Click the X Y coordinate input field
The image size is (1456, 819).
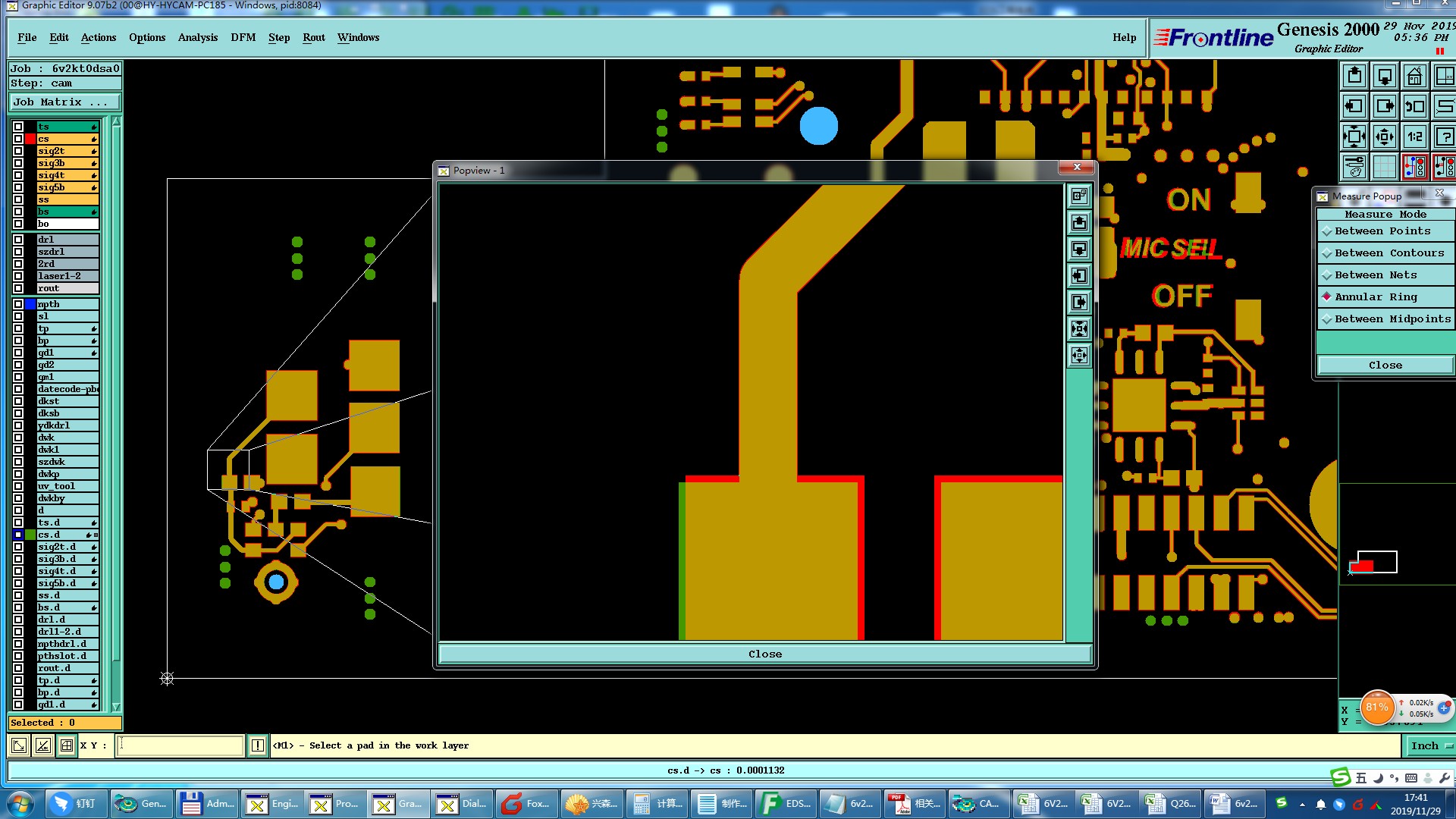click(x=180, y=745)
